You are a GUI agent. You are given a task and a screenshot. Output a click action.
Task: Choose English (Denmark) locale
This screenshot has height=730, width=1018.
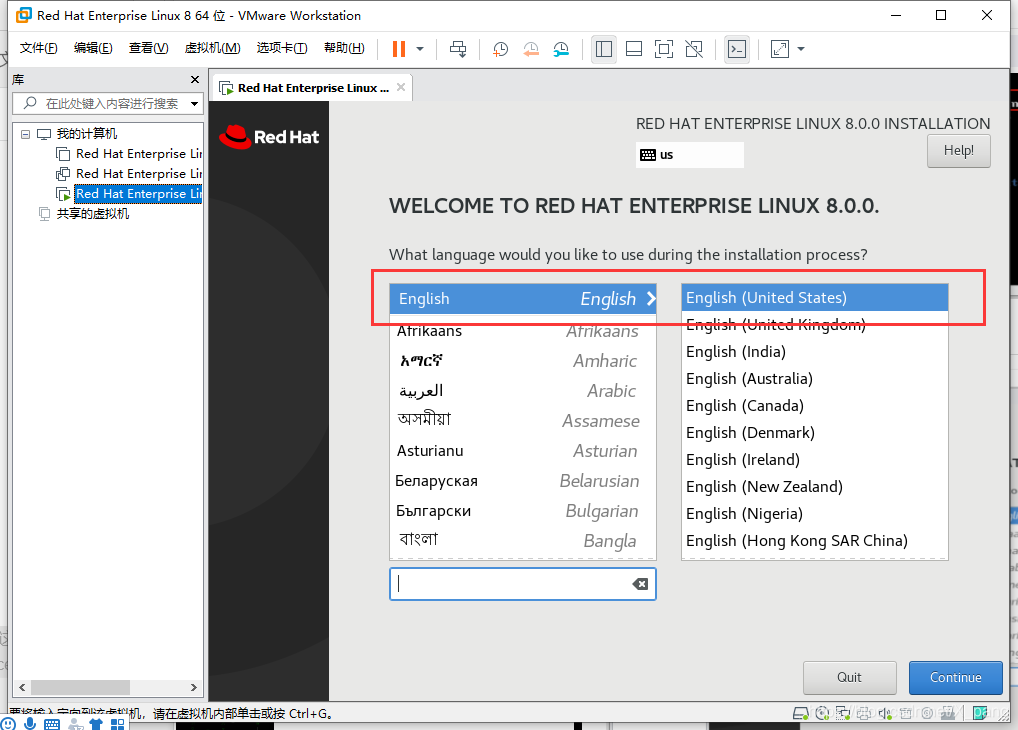pyautogui.click(x=814, y=433)
